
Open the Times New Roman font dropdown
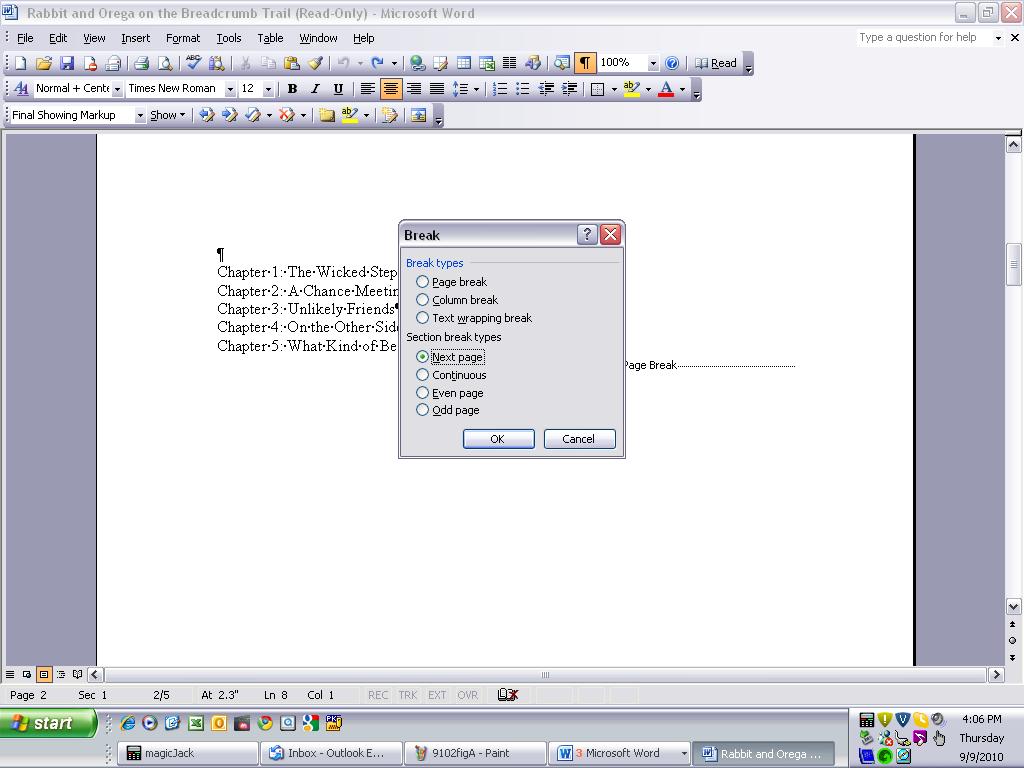click(x=230, y=89)
